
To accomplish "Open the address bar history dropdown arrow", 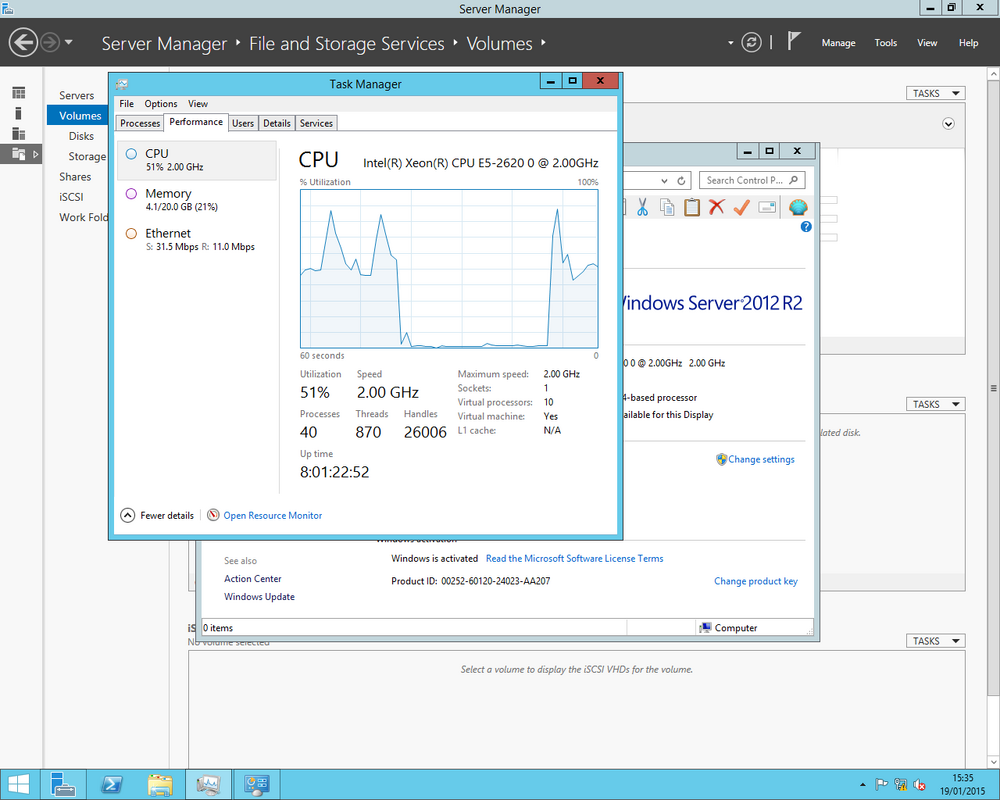I will [665, 181].
